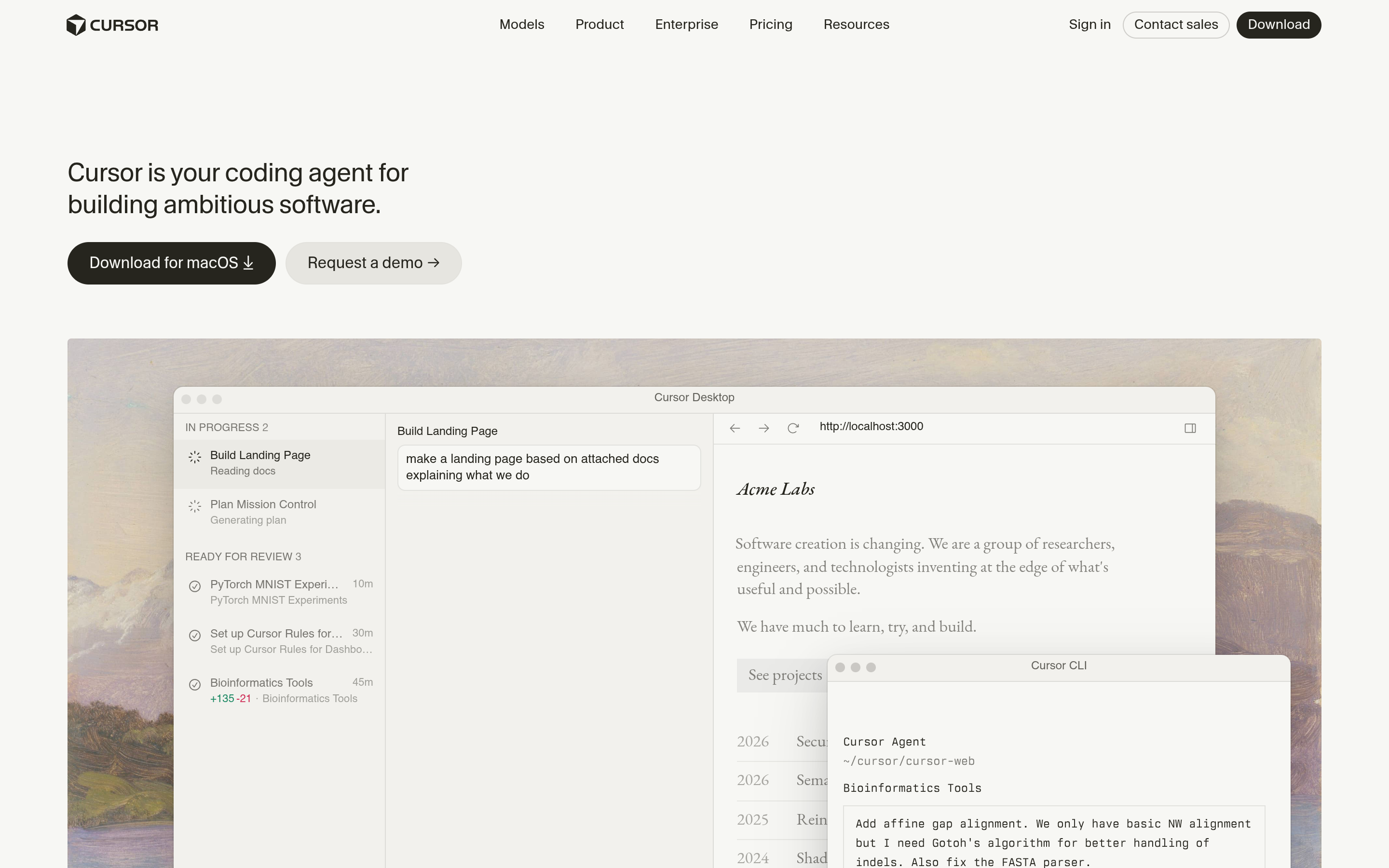This screenshot has height=868, width=1389.
Task: Go to the Pricing page
Action: 770,25
